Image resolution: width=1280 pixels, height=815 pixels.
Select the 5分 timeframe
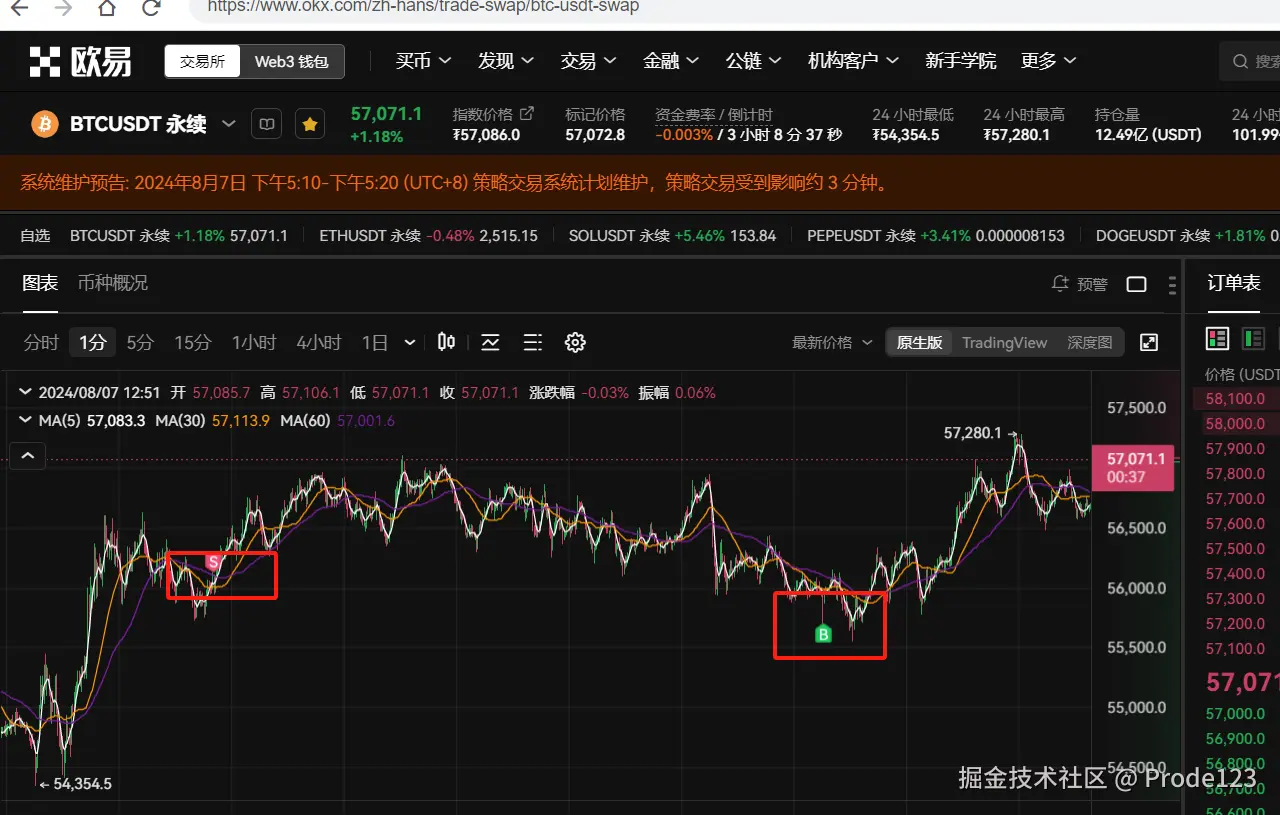(x=140, y=342)
